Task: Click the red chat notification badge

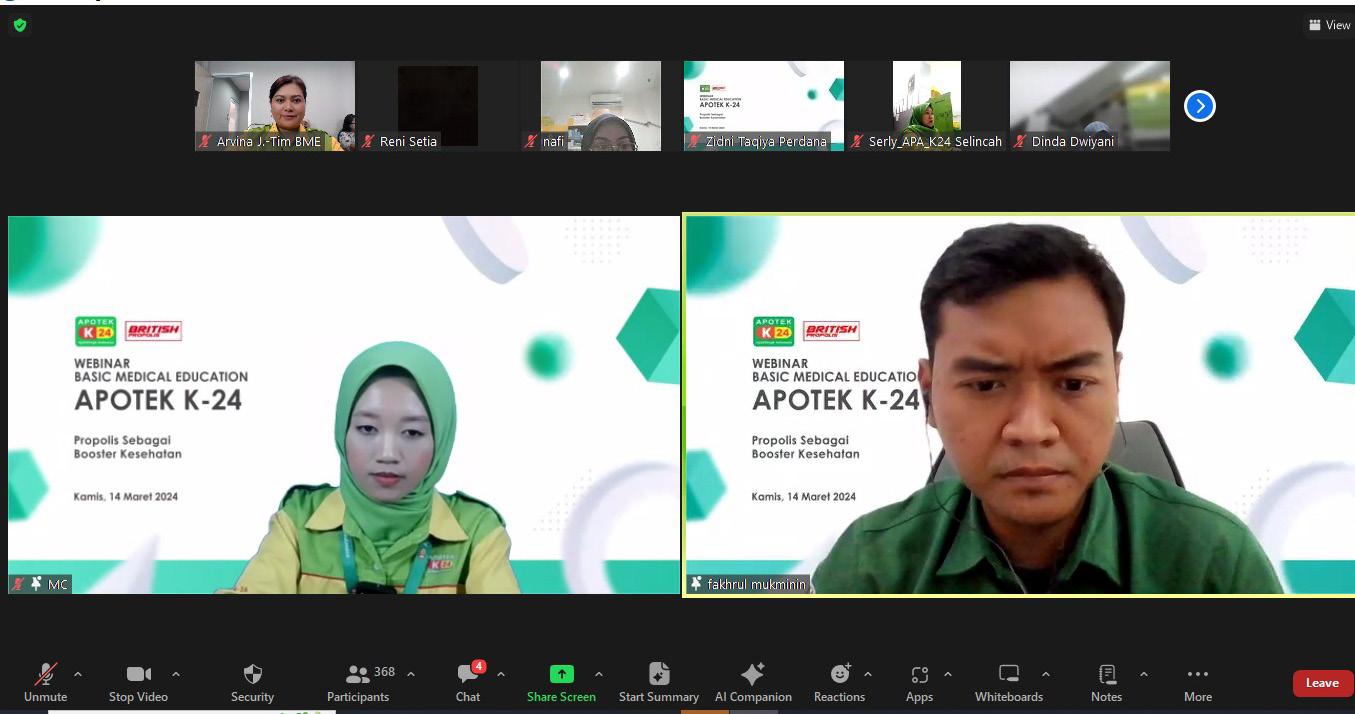Action: pos(479,666)
